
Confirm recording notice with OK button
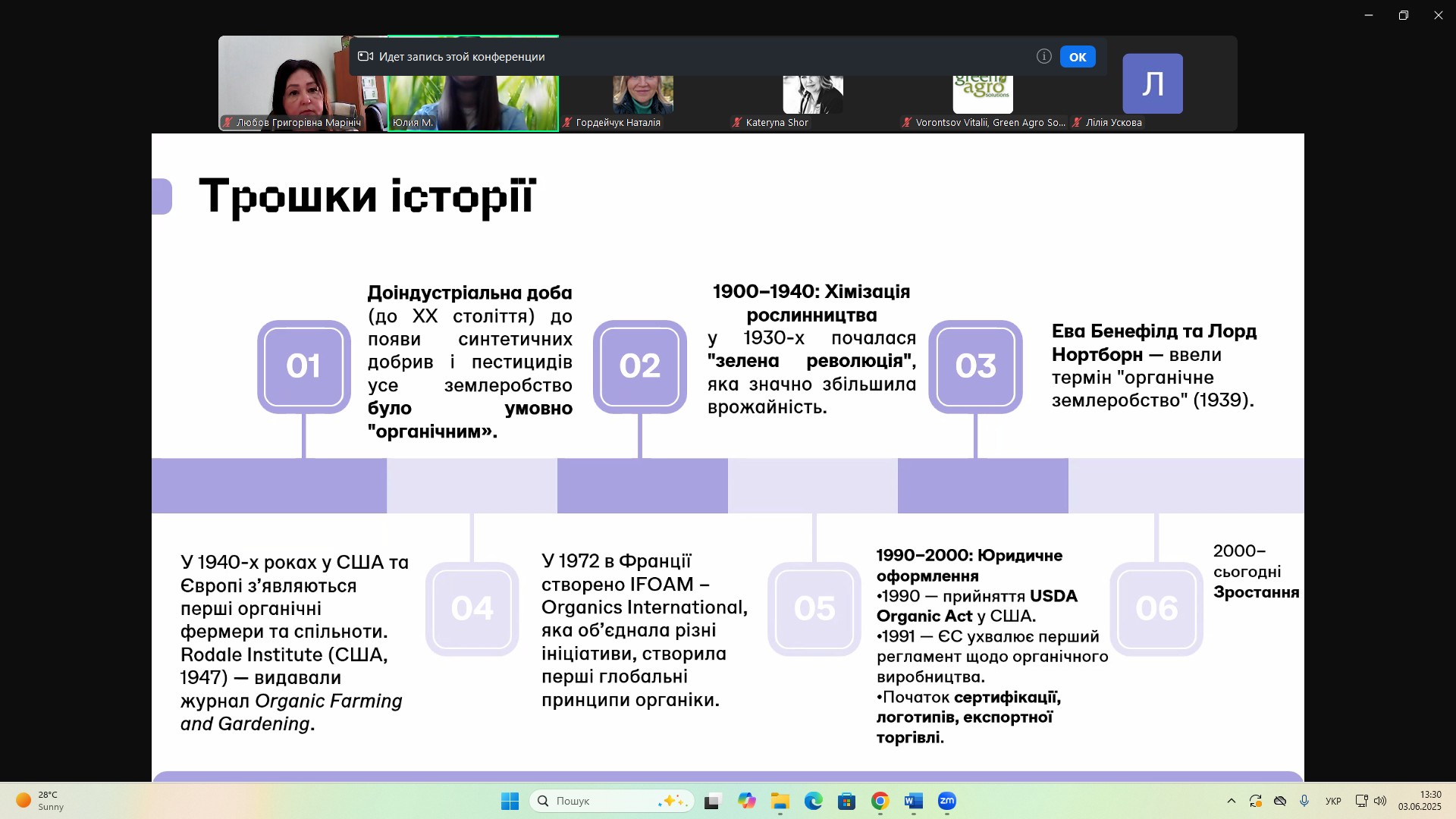pos(1078,57)
